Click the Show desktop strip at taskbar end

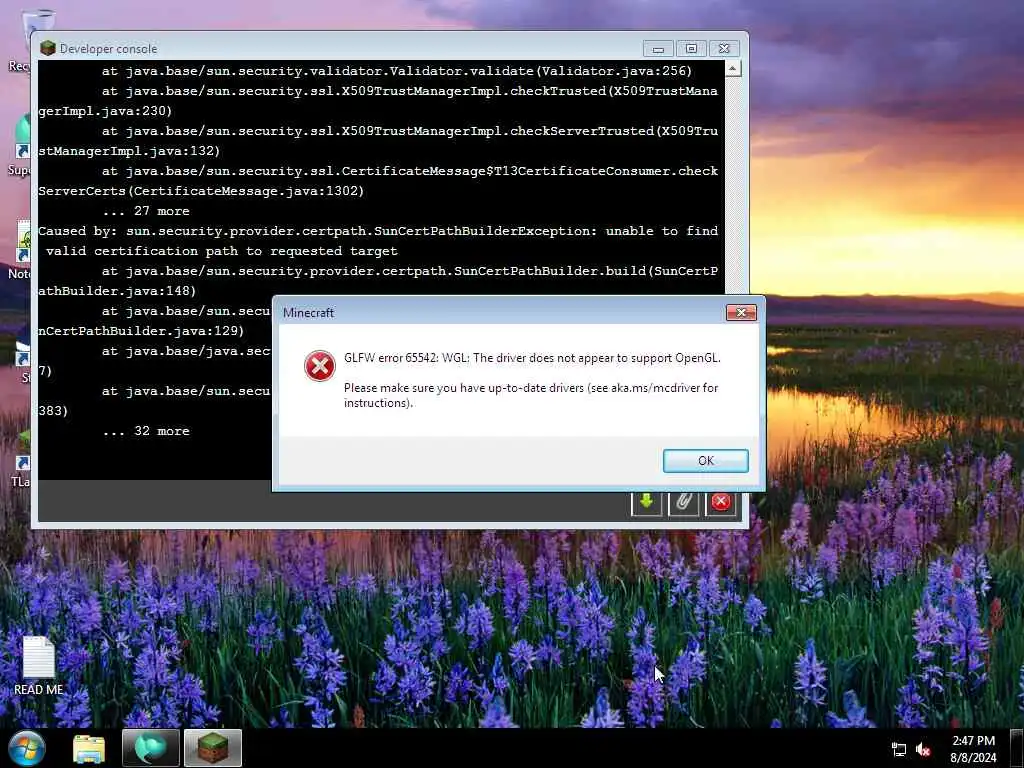[1017, 748]
